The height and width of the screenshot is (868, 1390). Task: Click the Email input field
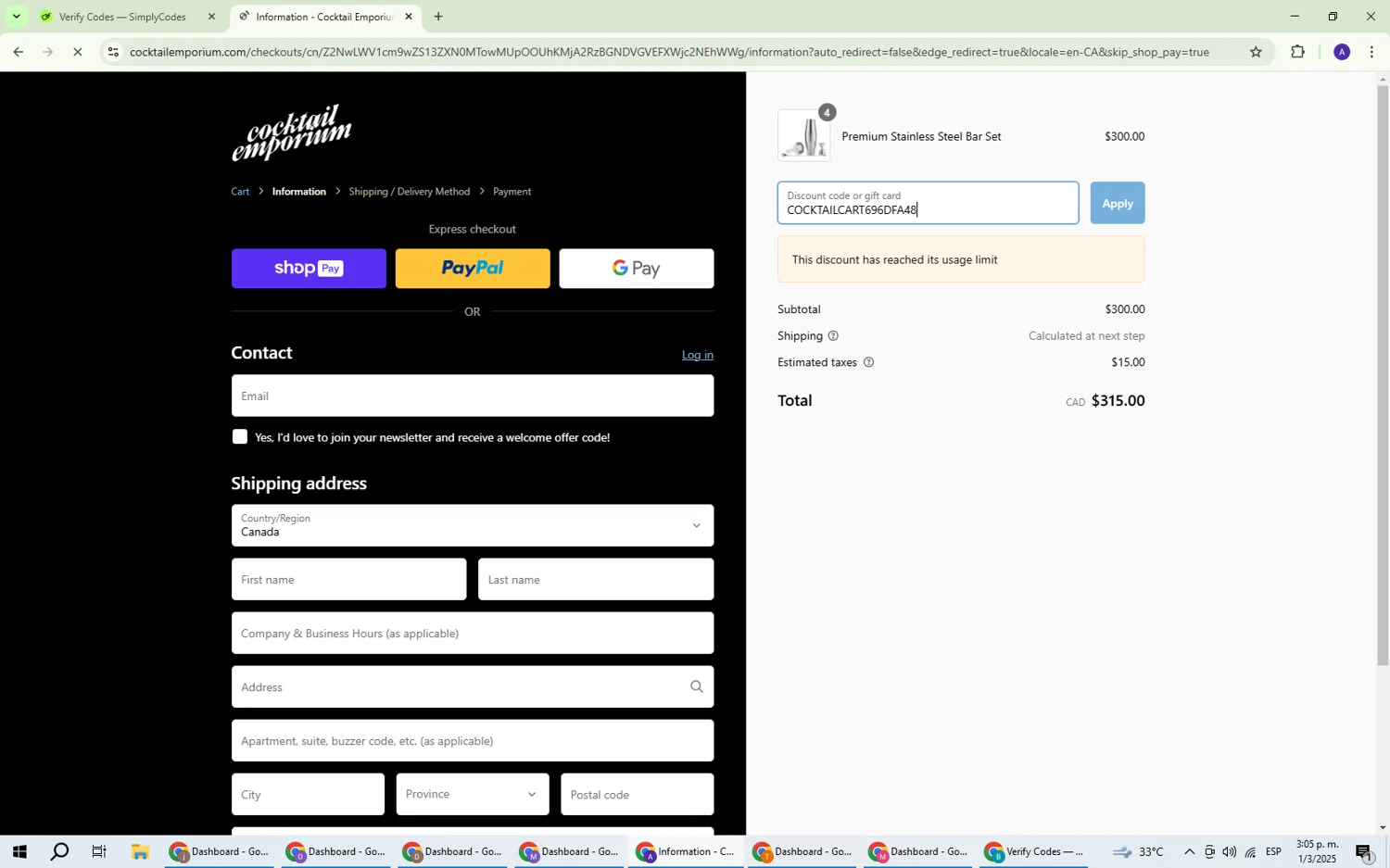tap(473, 396)
